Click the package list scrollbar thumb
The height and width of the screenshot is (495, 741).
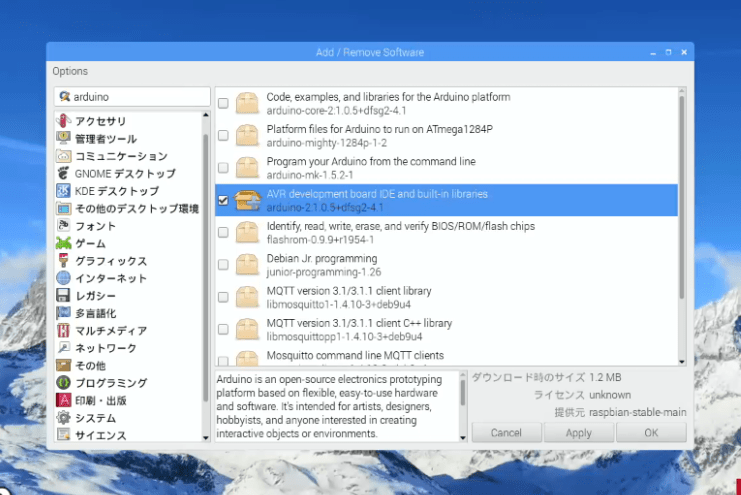tap(682, 198)
